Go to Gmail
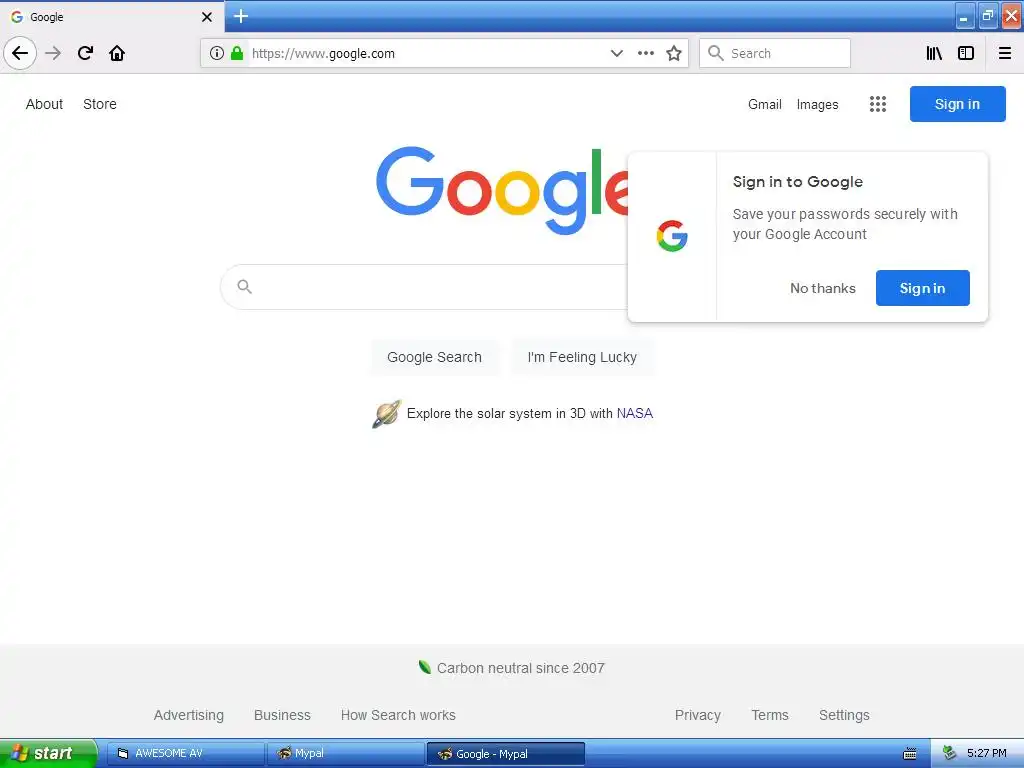The width and height of the screenshot is (1024, 768). (x=765, y=104)
